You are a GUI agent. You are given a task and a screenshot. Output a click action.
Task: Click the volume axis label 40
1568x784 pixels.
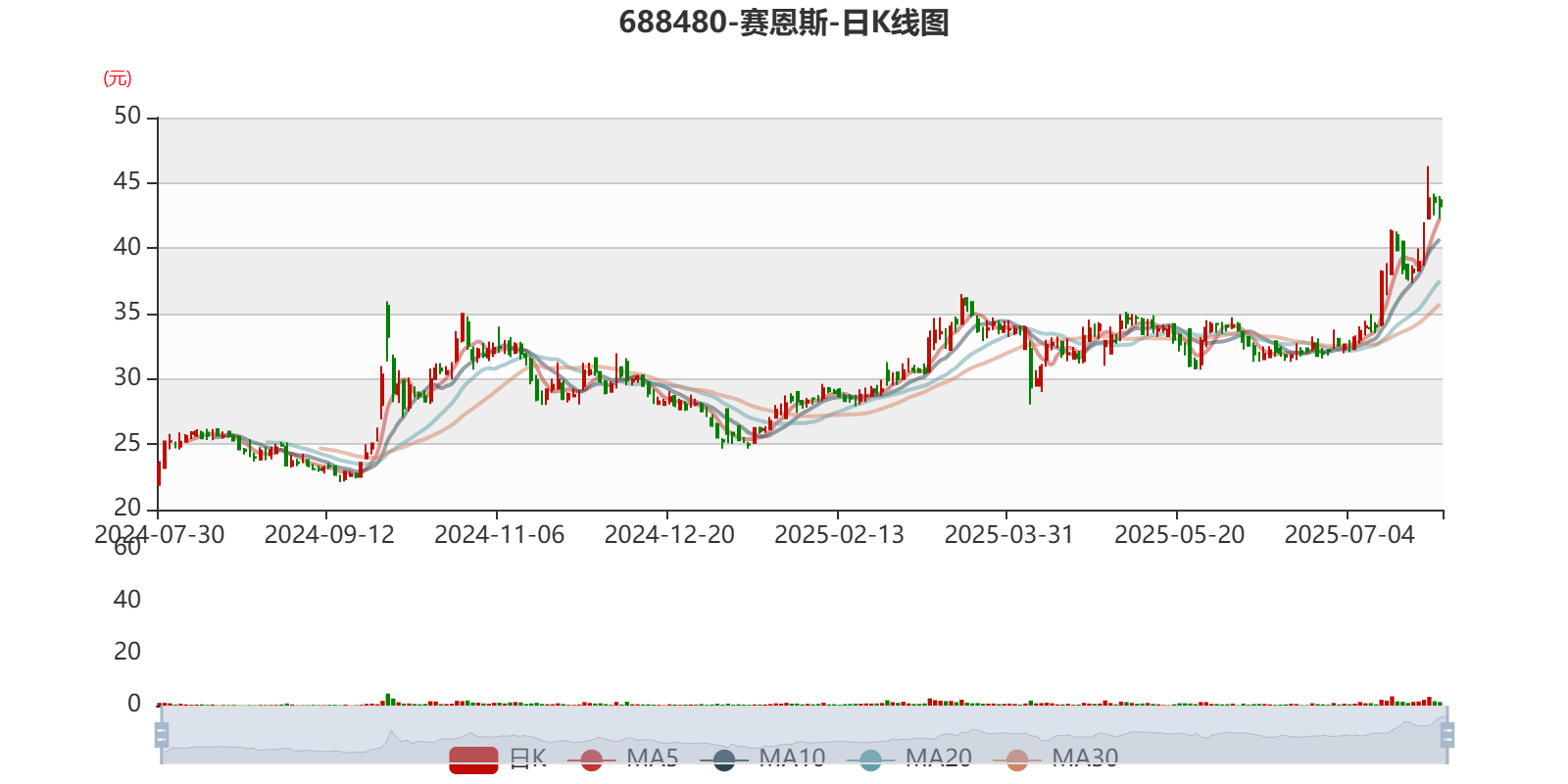coord(127,599)
